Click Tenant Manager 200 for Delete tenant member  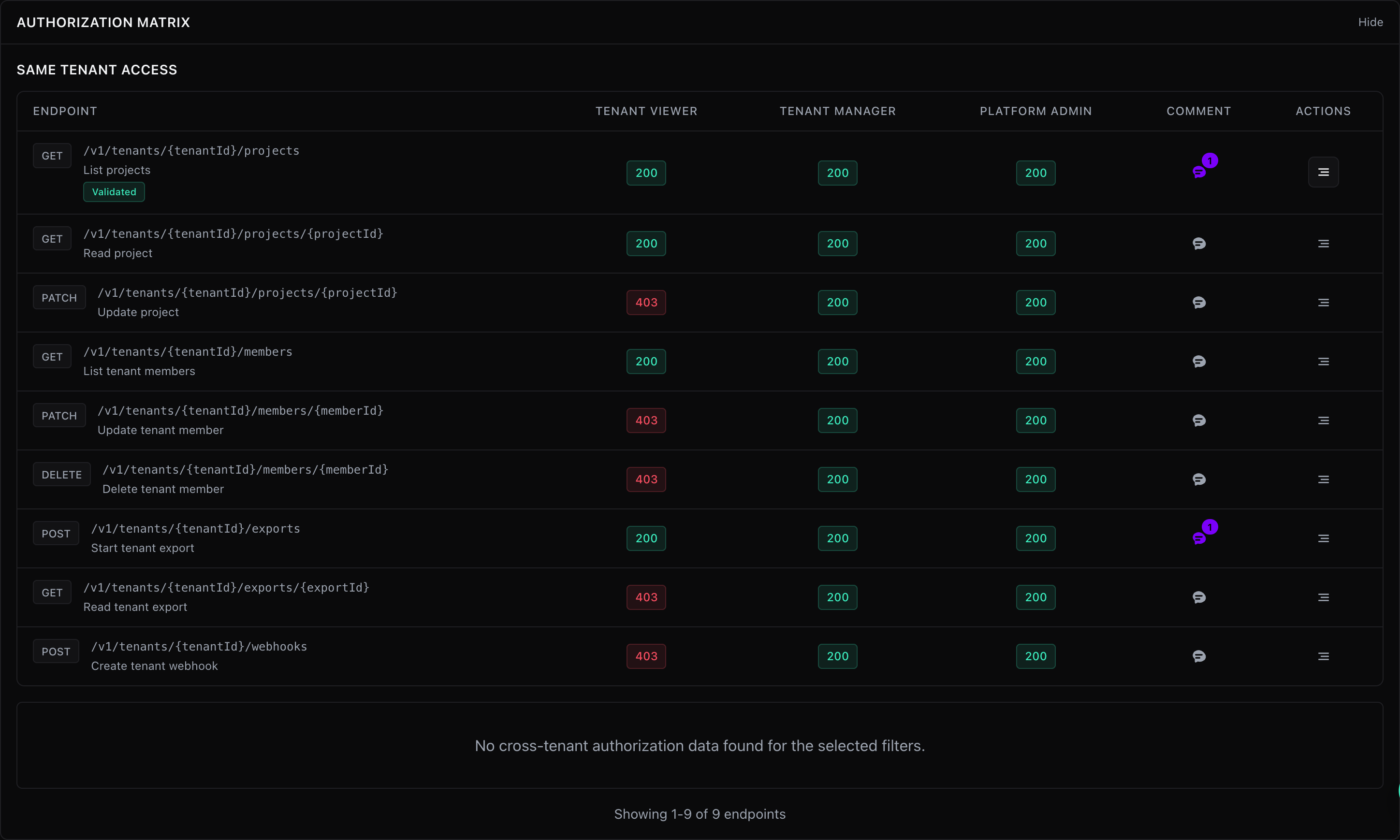pyautogui.click(x=837, y=479)
